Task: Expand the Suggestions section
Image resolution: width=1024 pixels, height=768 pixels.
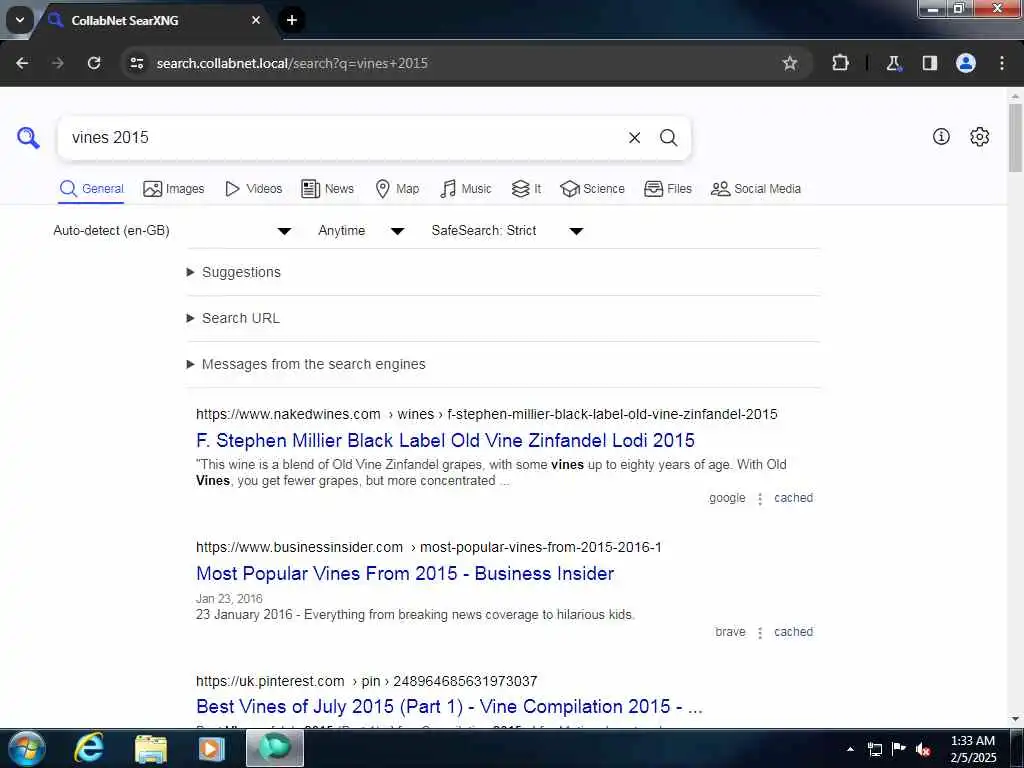Action: coord(234,272)
